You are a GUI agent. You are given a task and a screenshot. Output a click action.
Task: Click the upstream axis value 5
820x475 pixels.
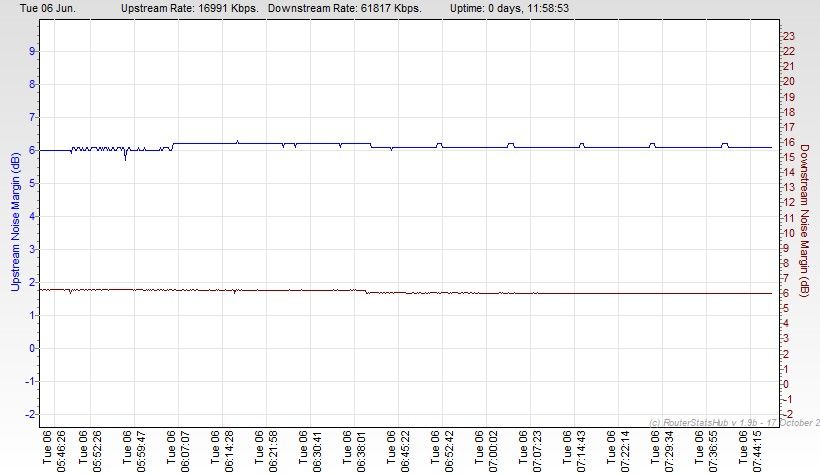tap(32, 183)
